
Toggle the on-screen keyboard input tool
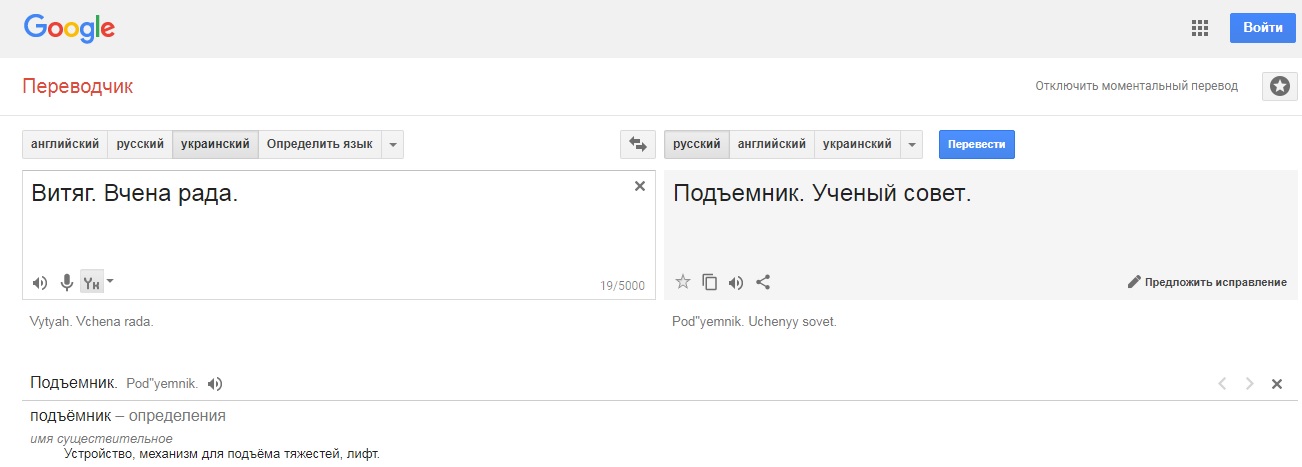click(91, 283)
